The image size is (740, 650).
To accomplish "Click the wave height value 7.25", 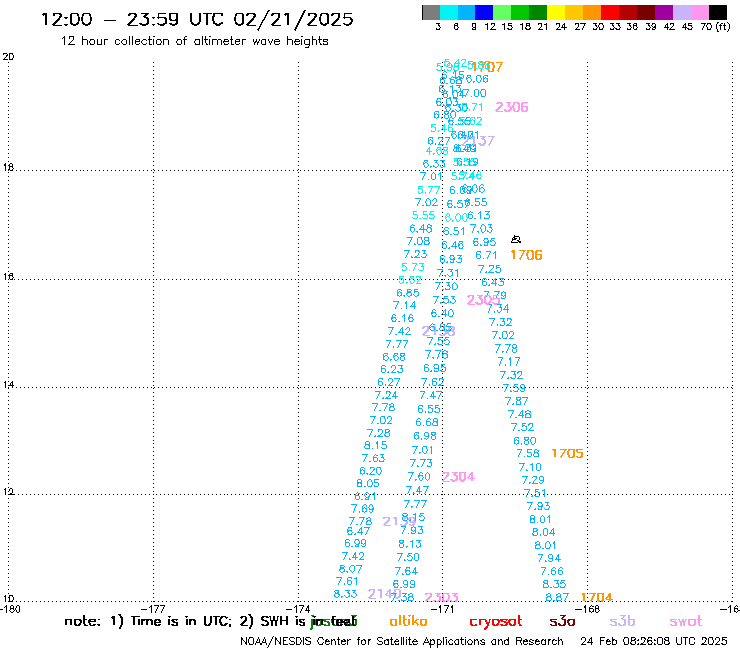I will pyautogui.click(x=489, y=269).
